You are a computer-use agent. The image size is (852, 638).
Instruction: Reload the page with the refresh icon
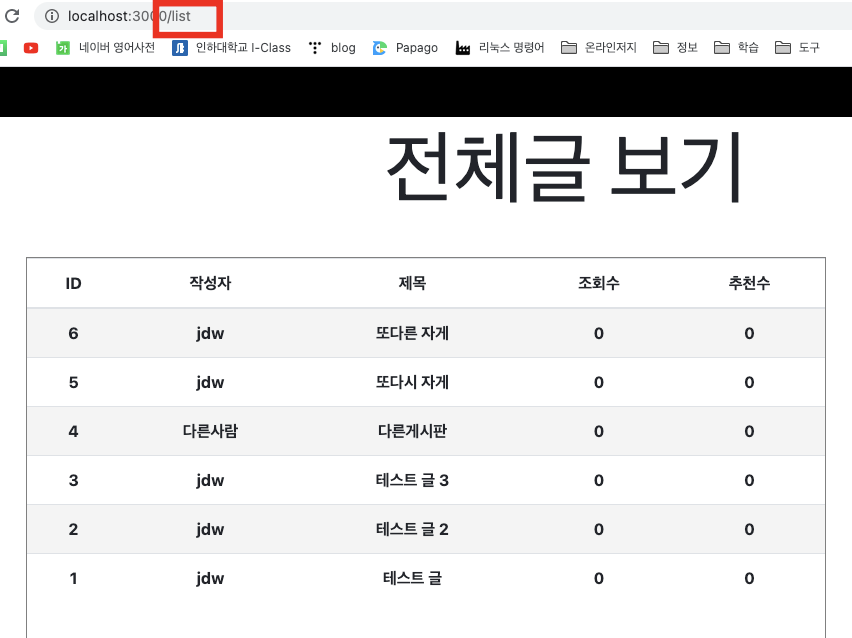click(12, 16)
